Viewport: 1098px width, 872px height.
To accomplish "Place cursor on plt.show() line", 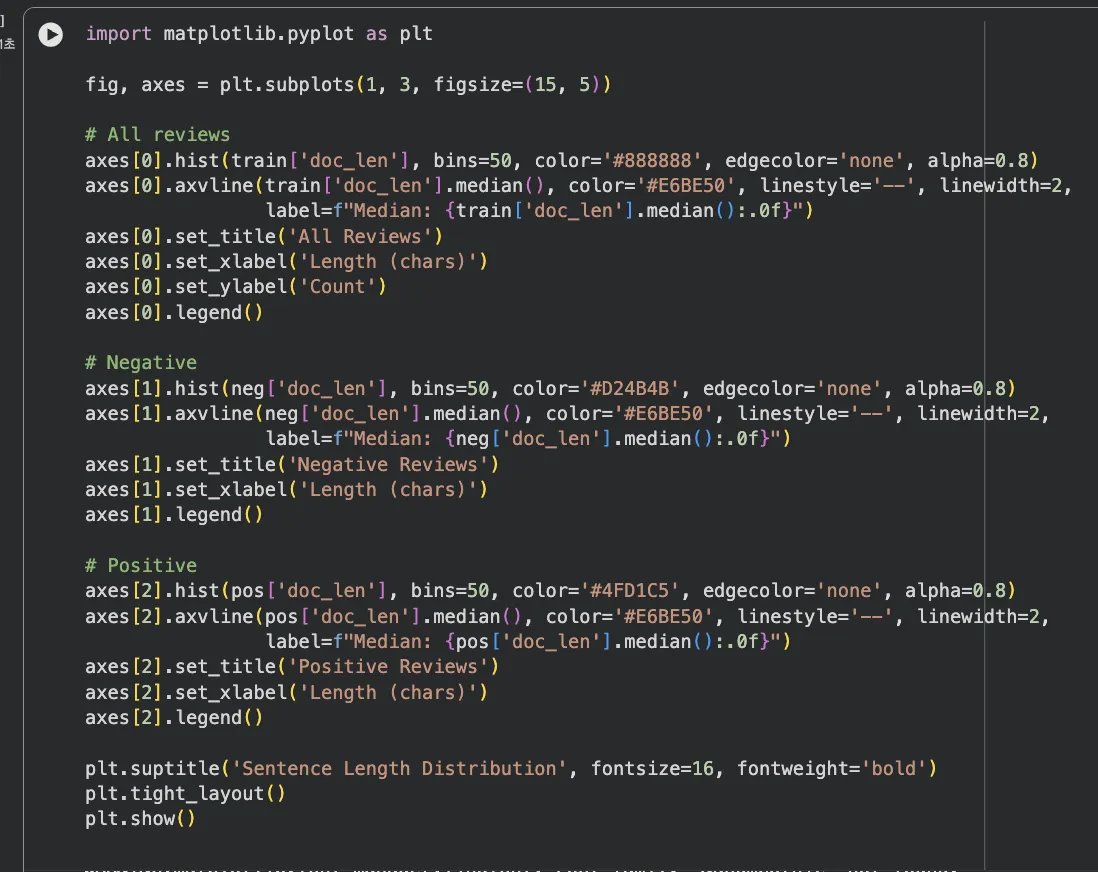I will click(x=140, y=819).
